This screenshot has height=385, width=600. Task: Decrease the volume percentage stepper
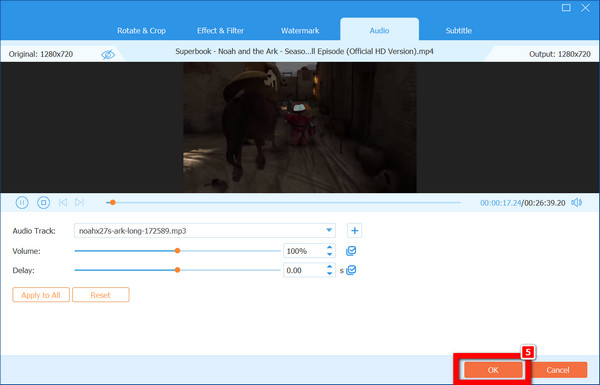(x=329, y=254)
